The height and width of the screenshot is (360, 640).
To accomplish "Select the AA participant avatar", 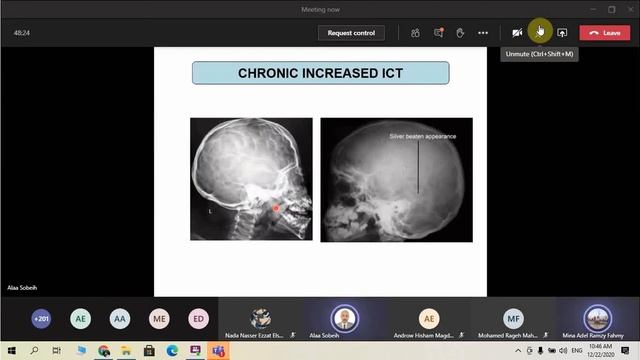I will 120,319.
